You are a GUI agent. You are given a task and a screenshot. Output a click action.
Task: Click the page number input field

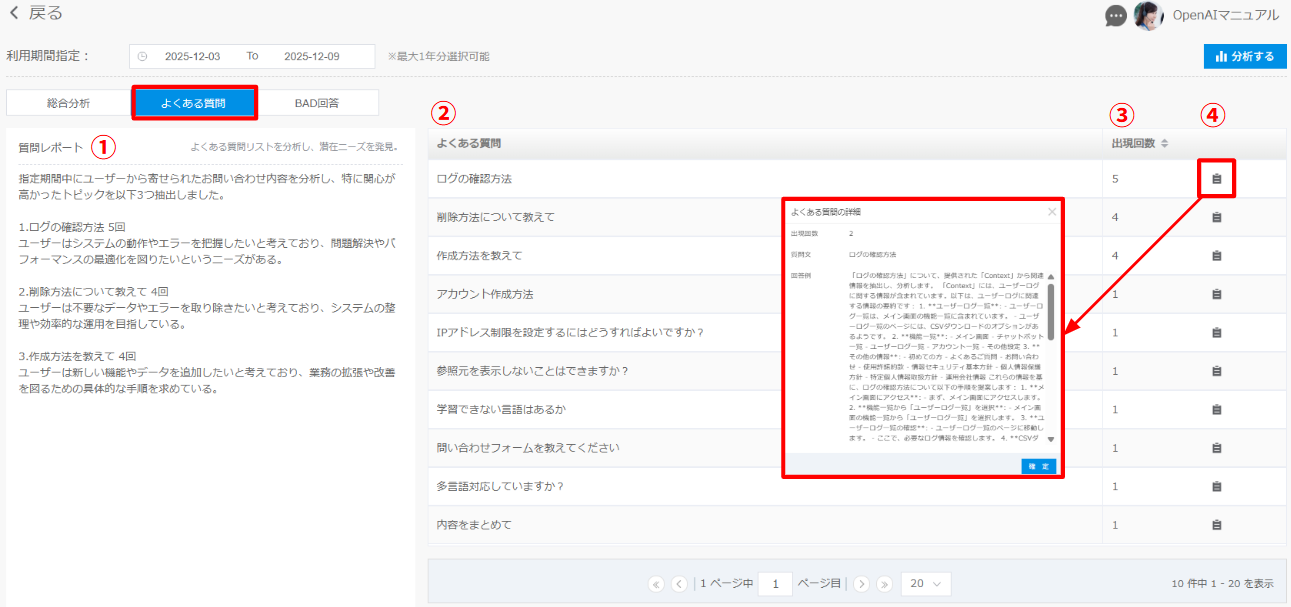coord(775,584)
